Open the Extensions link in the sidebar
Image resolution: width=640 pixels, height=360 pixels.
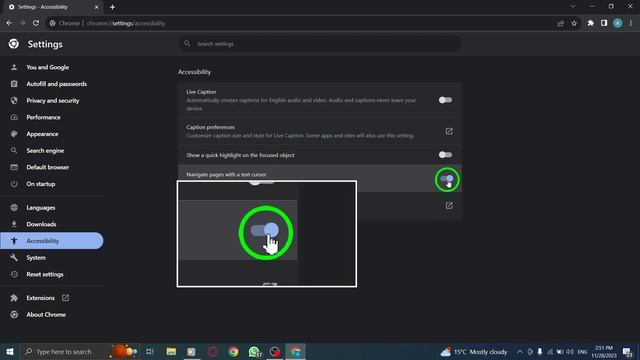coord(40,298)
